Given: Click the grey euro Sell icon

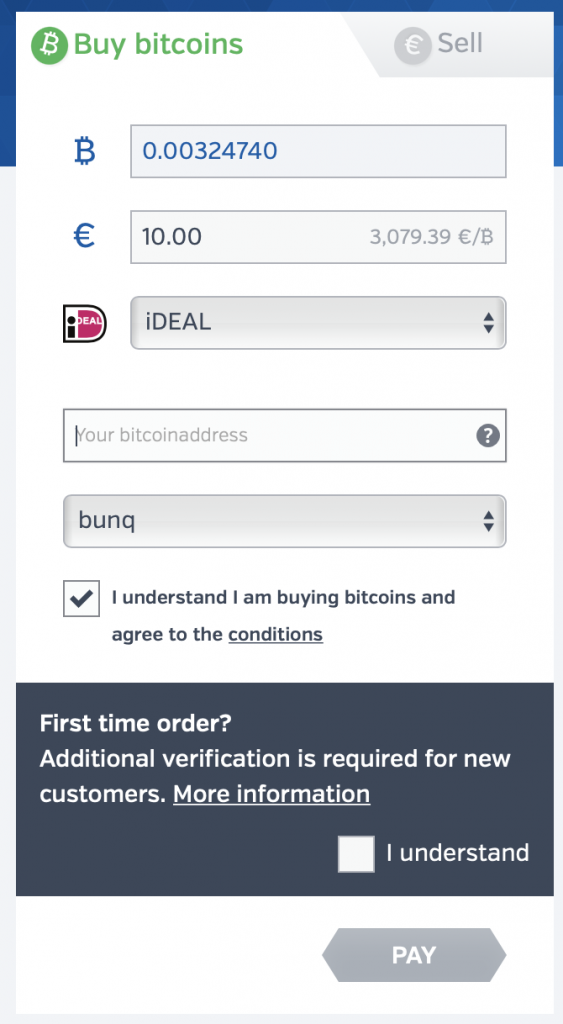Looking at the screenshot, I should pyautogui.click(x=413, y=45).
